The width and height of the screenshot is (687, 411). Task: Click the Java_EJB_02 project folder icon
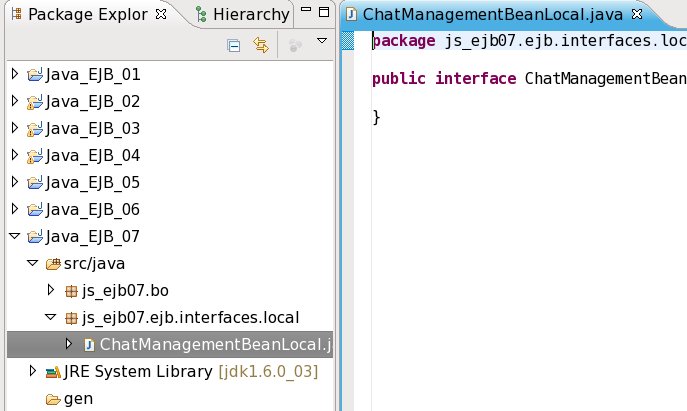35,102
